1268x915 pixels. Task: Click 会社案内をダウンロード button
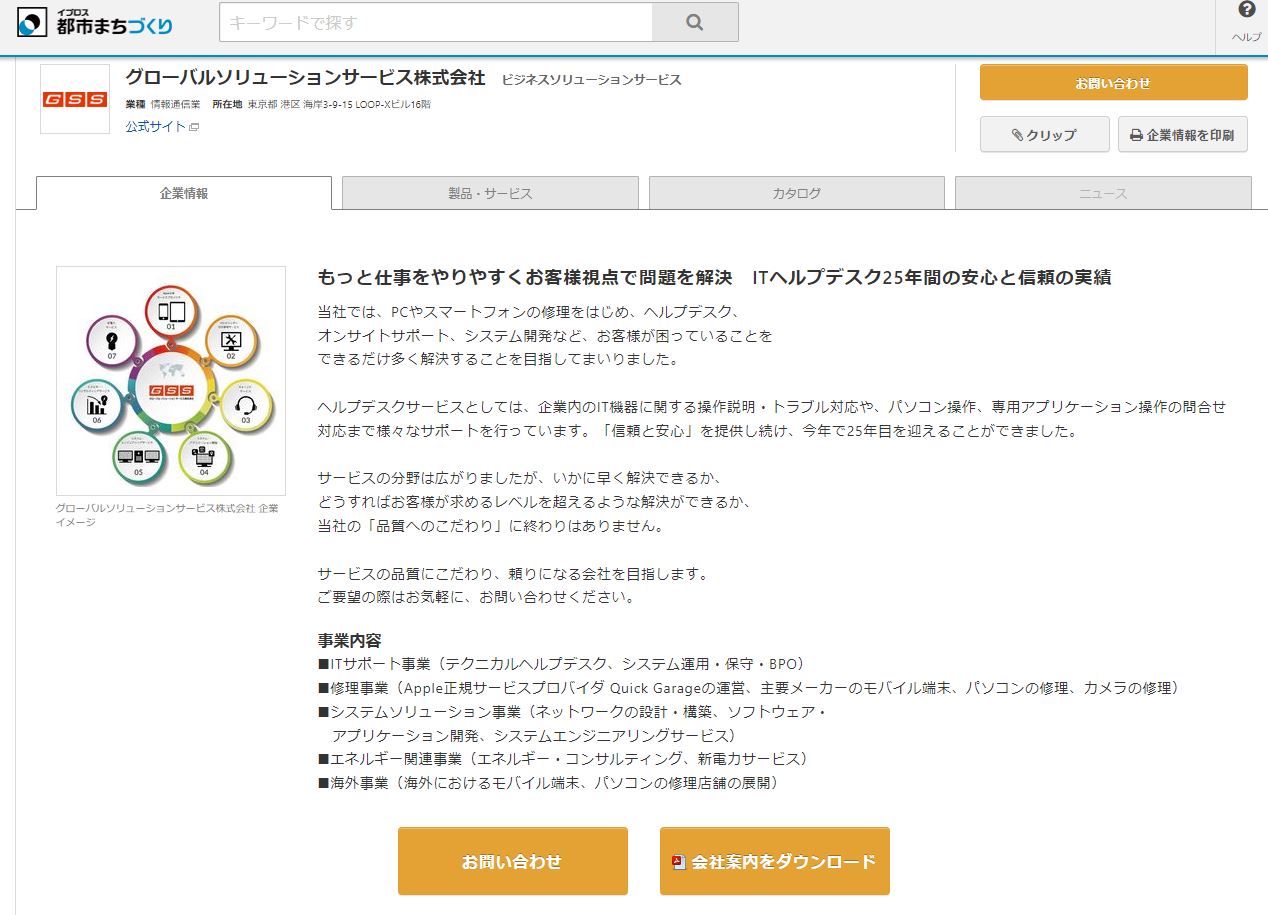click(x=774, y=861)
